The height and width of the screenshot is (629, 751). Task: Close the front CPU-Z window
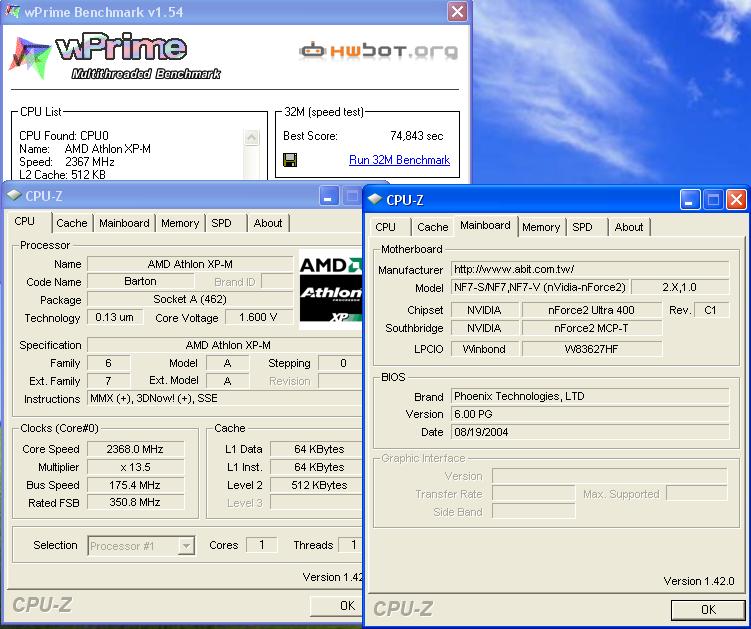tap(737, 200)
